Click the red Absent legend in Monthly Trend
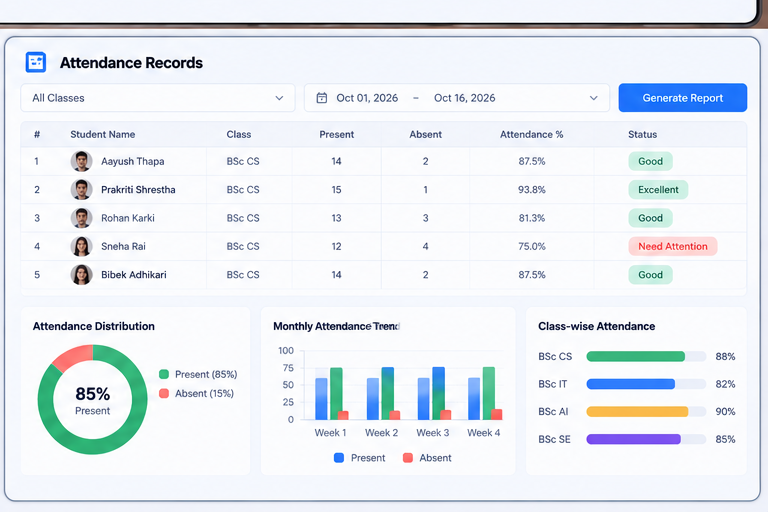Image resolution: width=768 pixels, height=512 pixels. click(x=408, y=458)
